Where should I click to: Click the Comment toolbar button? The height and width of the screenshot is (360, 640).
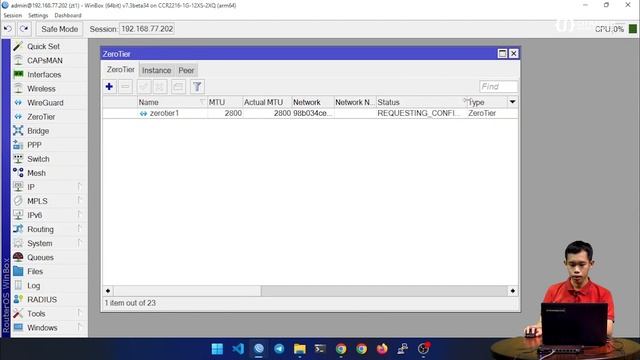coord(178,87)
